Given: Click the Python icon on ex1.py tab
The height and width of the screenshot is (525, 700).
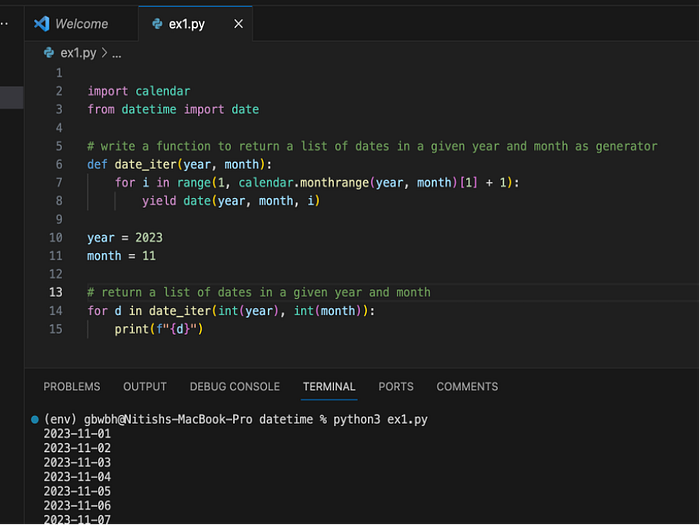Looking at the screenshot, I should 157,24.
